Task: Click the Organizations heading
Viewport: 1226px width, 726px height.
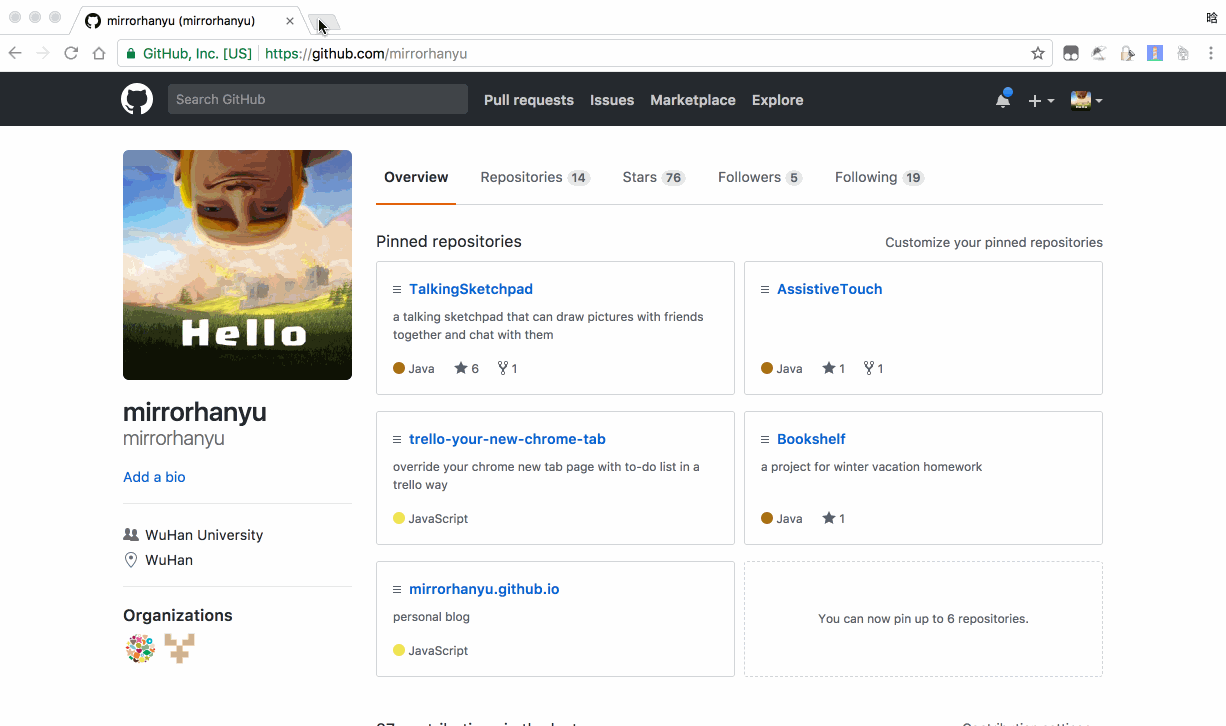Action: pos(178,615)
